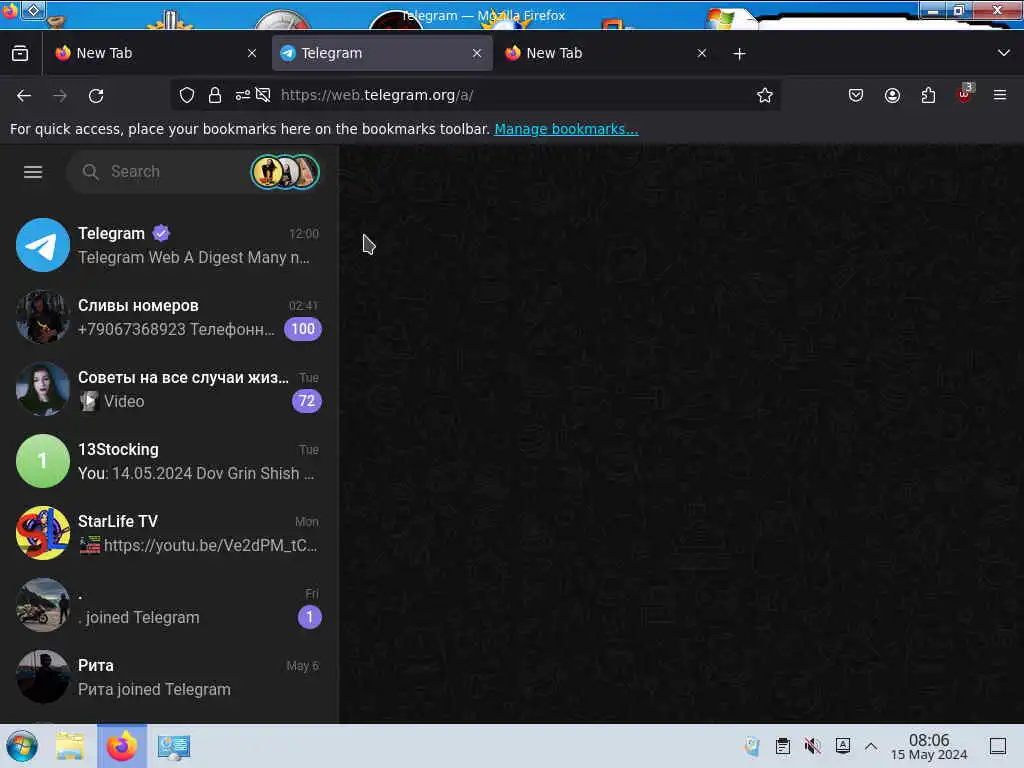
Task: Go back to previous page
Action: pos(24,96)
